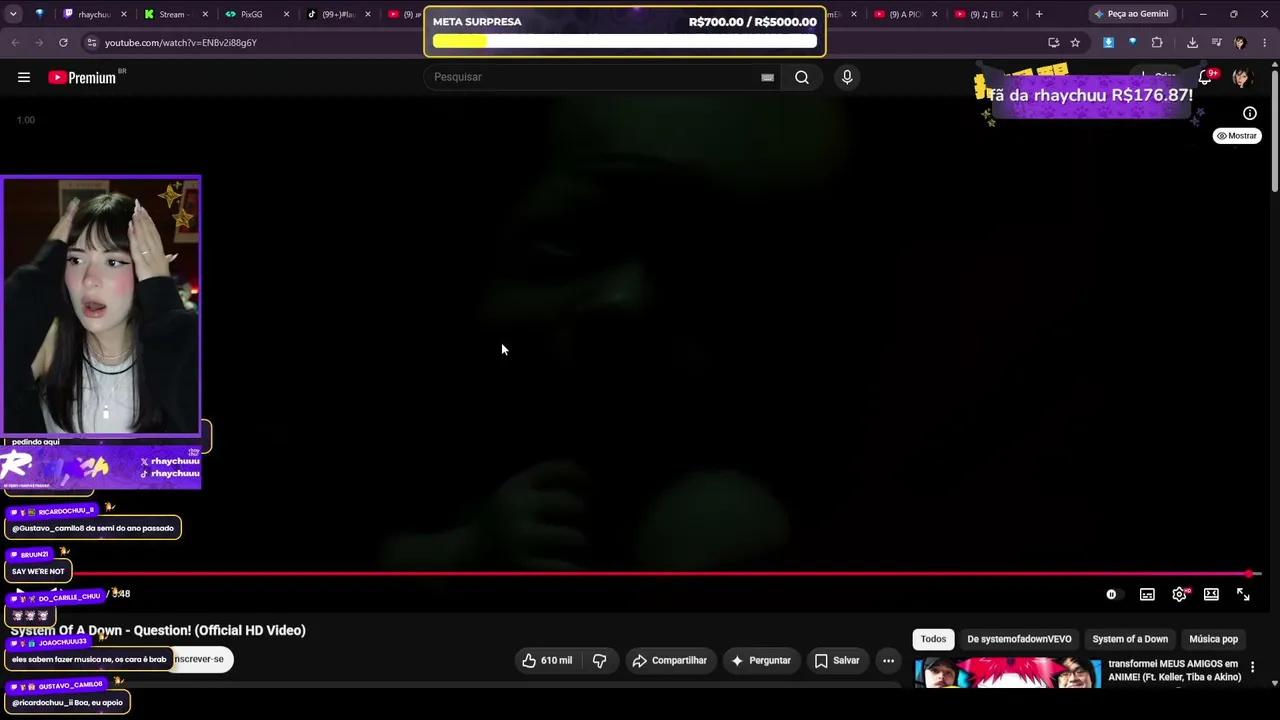This screenshot has height=720, width=1280.
Task: Open Chrome downloads
Action: [1192, 42]
